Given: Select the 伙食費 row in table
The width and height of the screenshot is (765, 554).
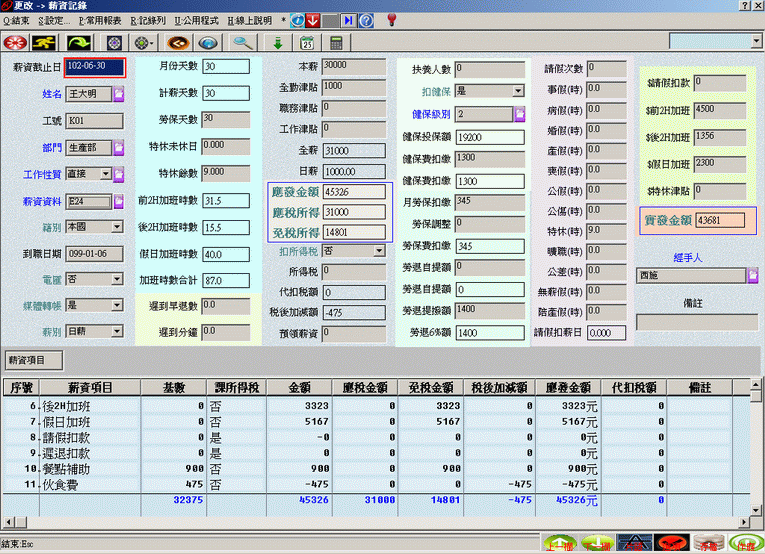Looking at the screenshot, I should click(x=376, y=485).
